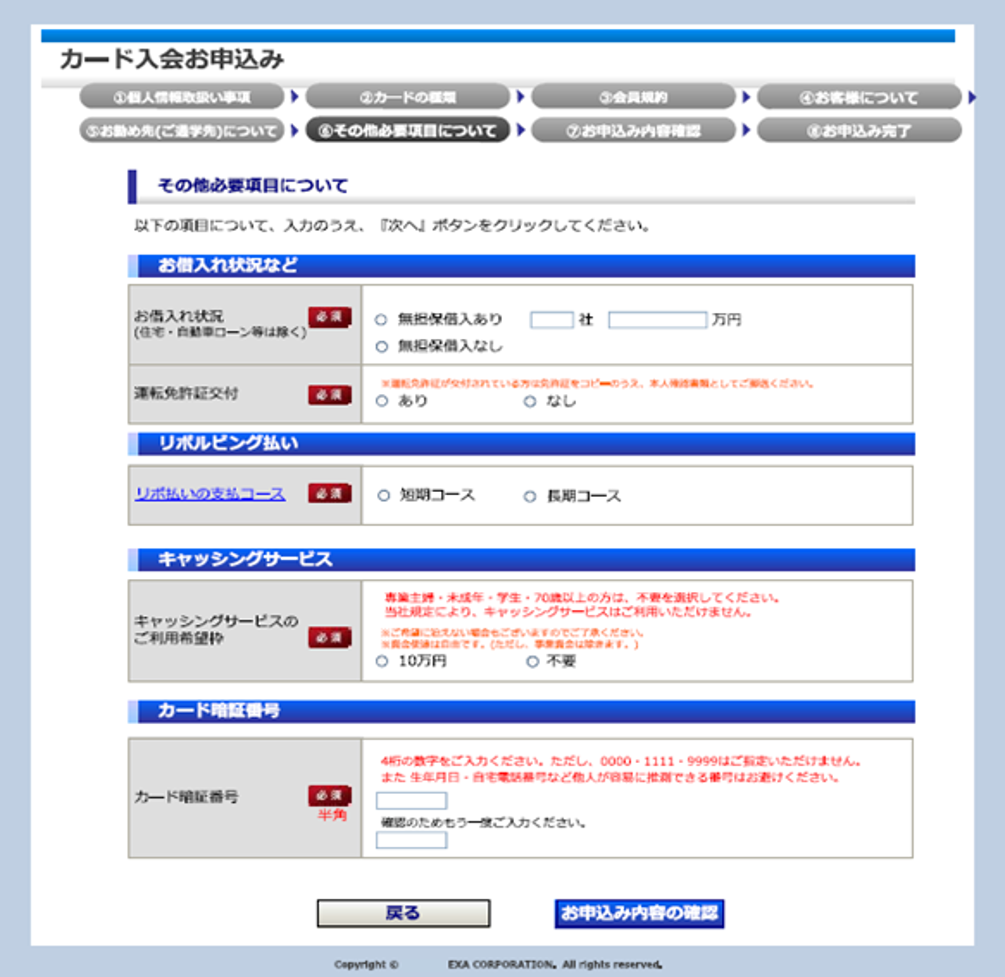Go to step ①個人情報取扱い事項
This screenshot has width=1005, height=977.
click(x=182, y=97)
